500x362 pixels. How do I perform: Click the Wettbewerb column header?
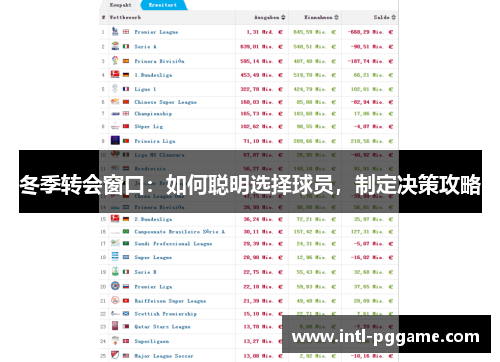(125, 17)
